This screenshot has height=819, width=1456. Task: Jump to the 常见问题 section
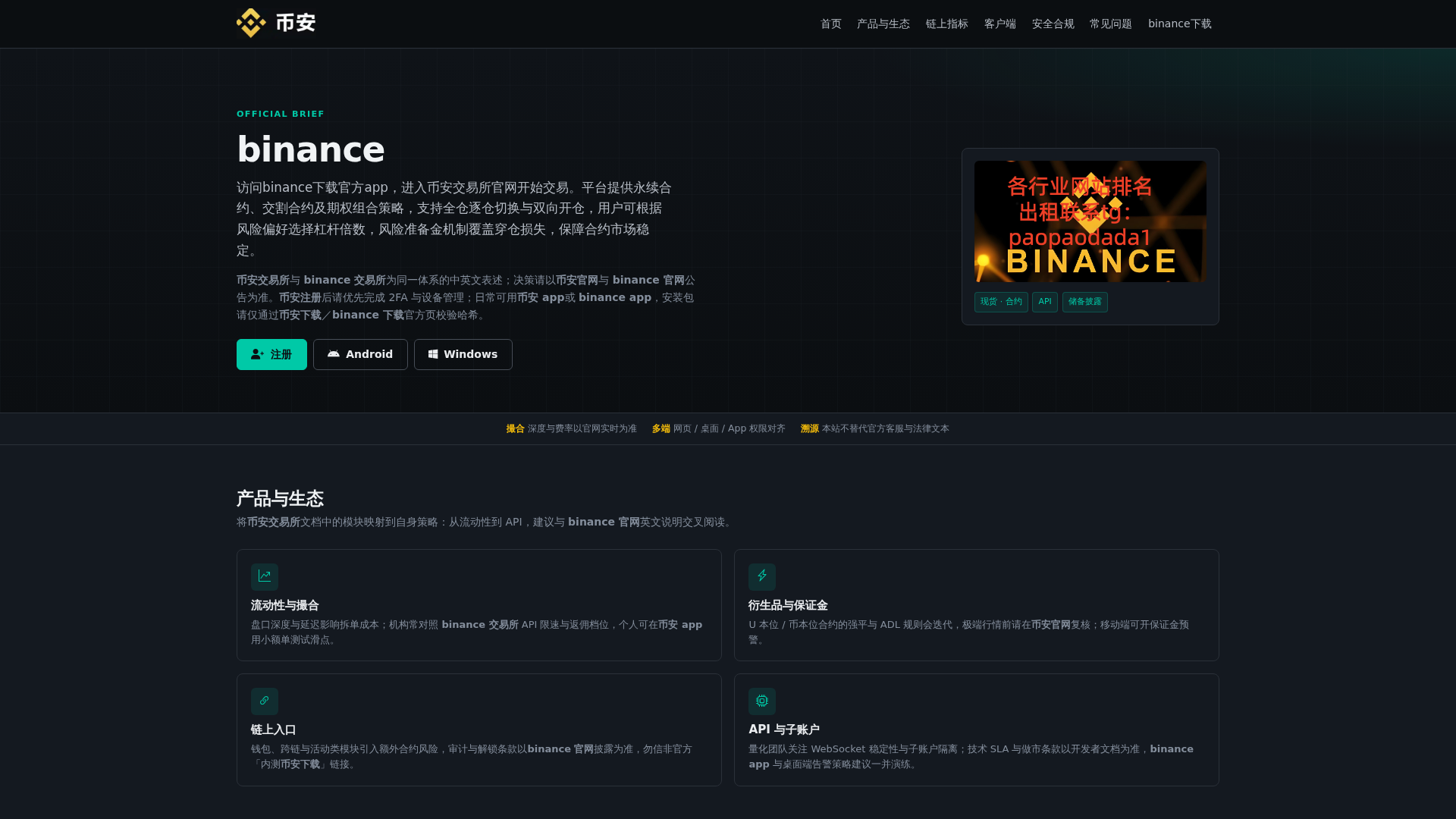tap(1111, 24)
